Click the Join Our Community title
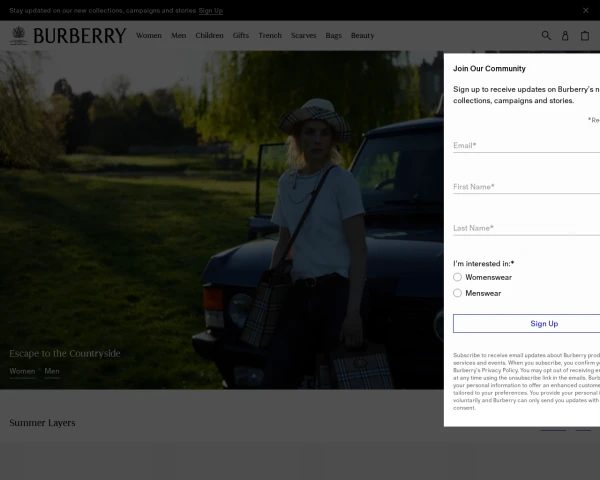The width and height of the screenshot is (600, 480). tap(489, 69)
